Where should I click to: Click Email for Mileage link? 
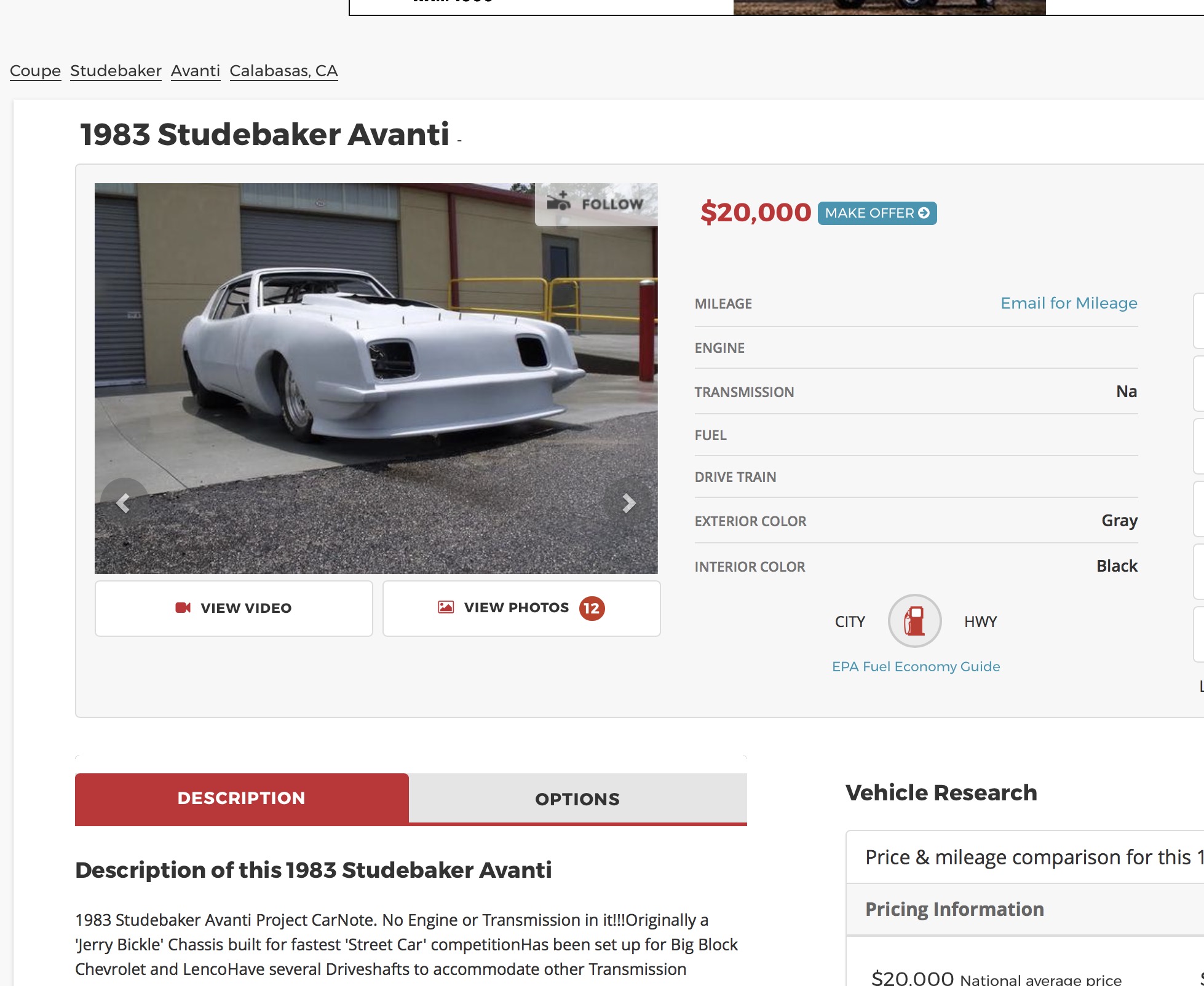(x=1069, y=303)
